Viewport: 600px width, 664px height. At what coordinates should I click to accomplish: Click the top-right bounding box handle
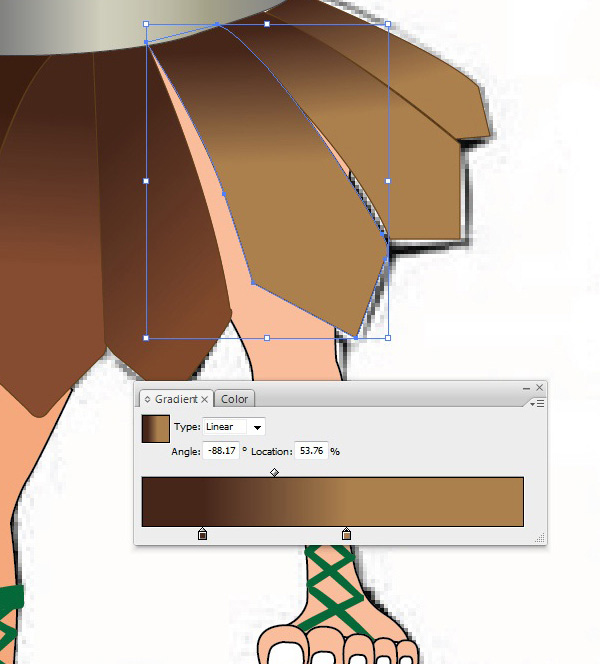pyautogui.click(x=388, y=24)
